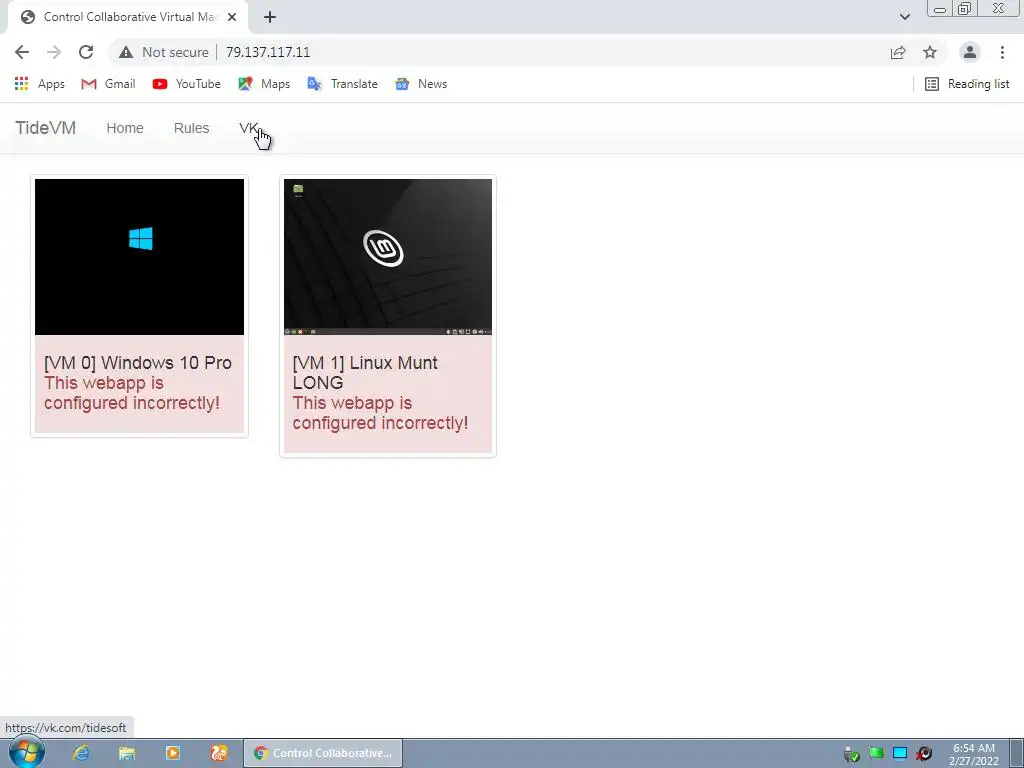Switch to the Chrome taskbar button
1024x768 pixels.
(323, 753)
